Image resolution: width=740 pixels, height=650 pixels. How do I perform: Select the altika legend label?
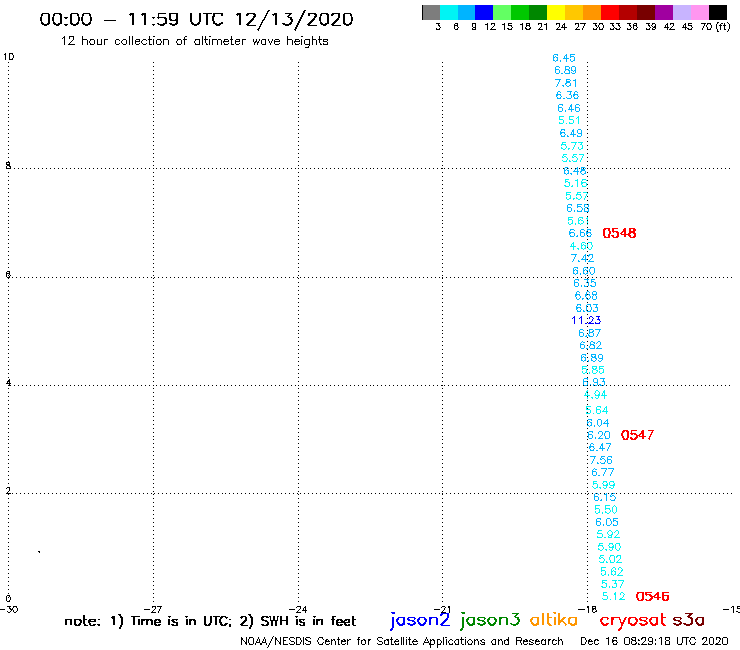click(554, 620)
